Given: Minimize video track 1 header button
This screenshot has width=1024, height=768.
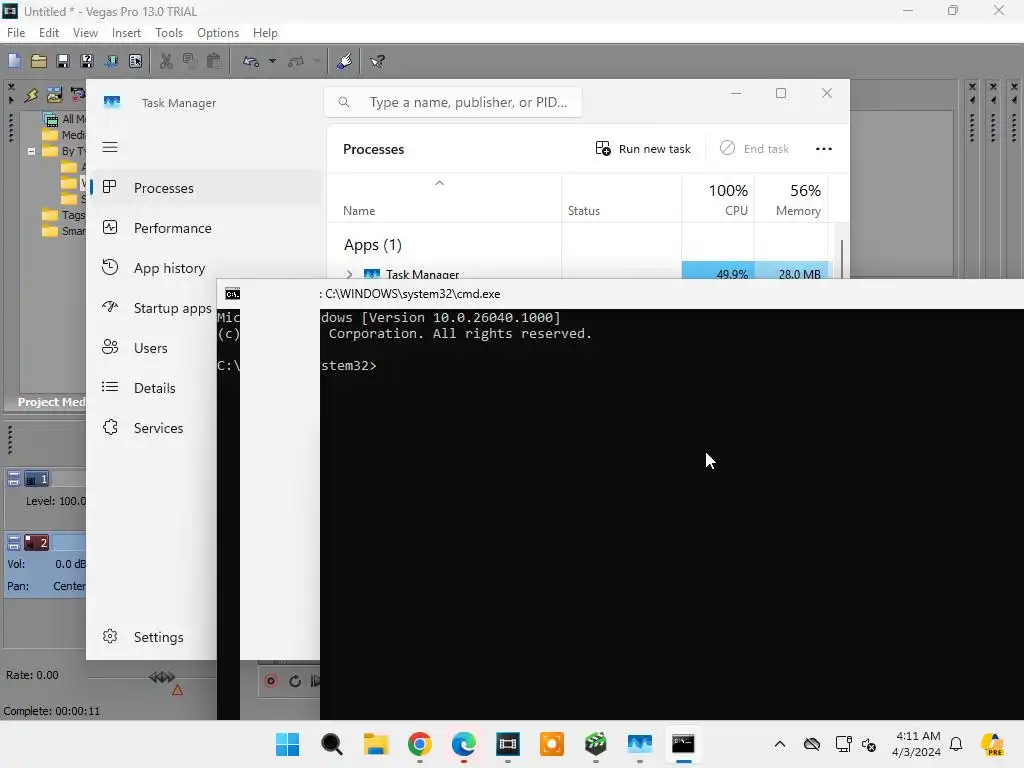Looking at the screenshot, I should point(14,479).
